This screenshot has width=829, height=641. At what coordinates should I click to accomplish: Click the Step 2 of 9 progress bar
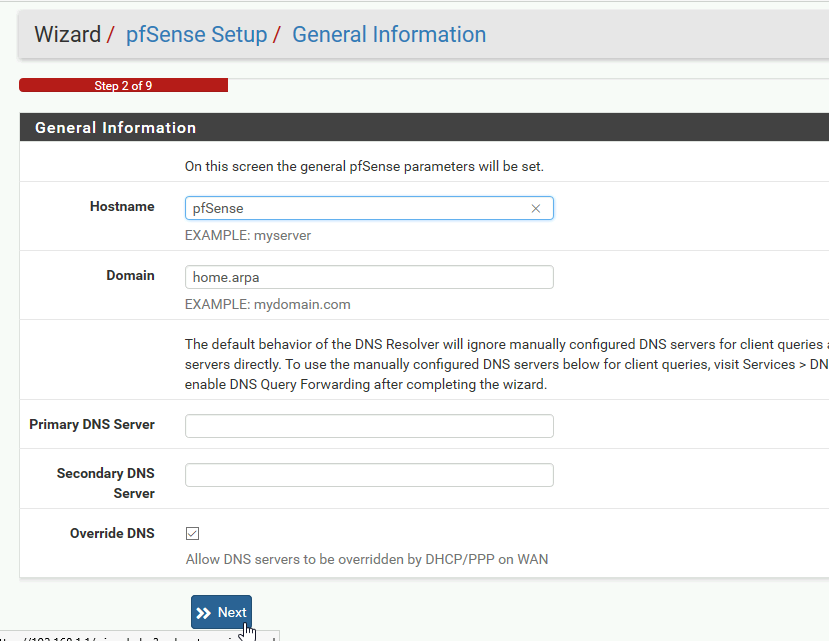(124, 86)
